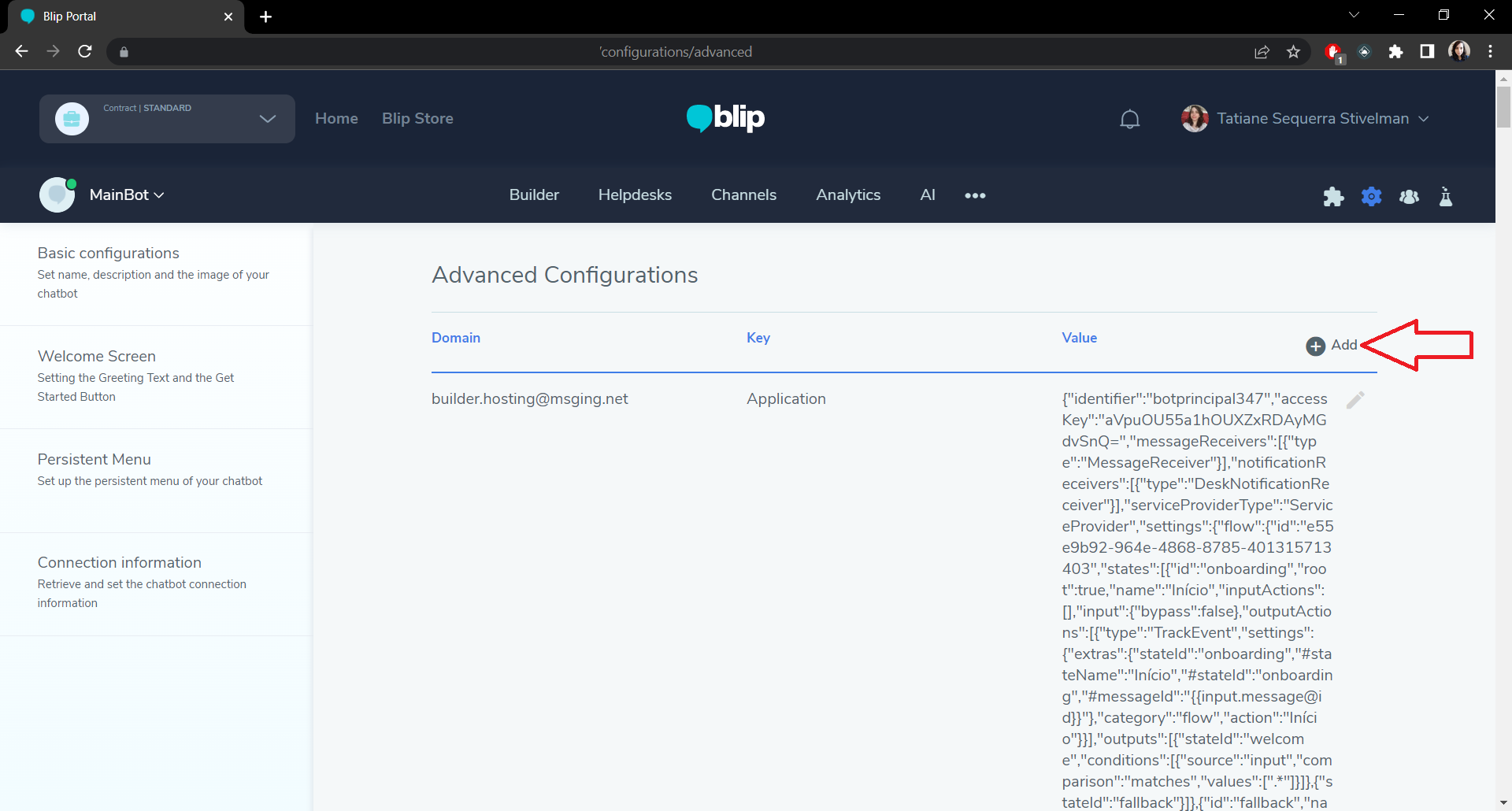Add a new advanced configuration
The width and height of the screenshot is (1512, 811).
tap(1332, 346)
